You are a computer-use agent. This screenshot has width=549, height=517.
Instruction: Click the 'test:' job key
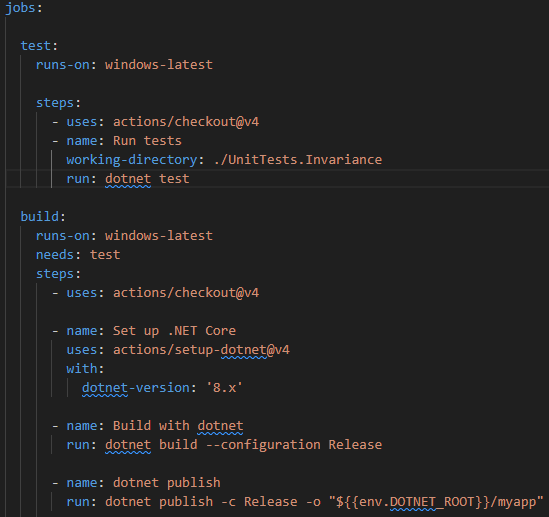(39, 46)
